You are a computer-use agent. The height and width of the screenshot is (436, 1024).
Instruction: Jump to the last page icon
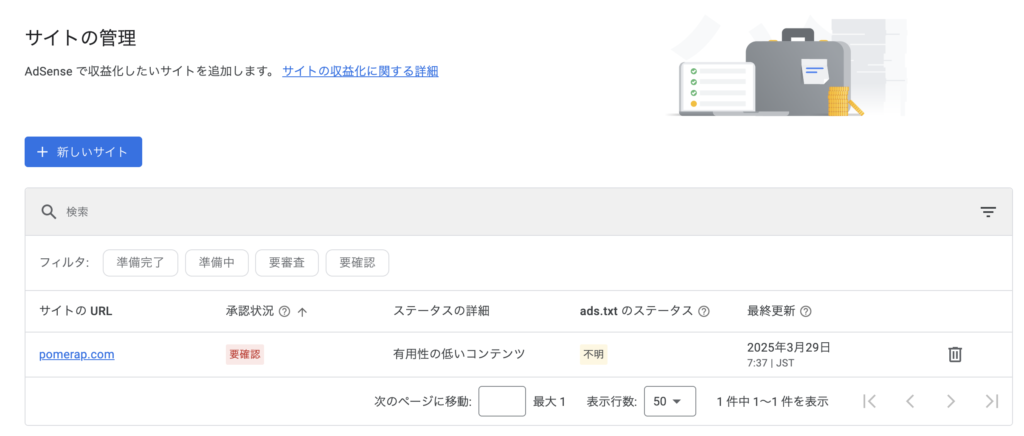click(992, 401)
